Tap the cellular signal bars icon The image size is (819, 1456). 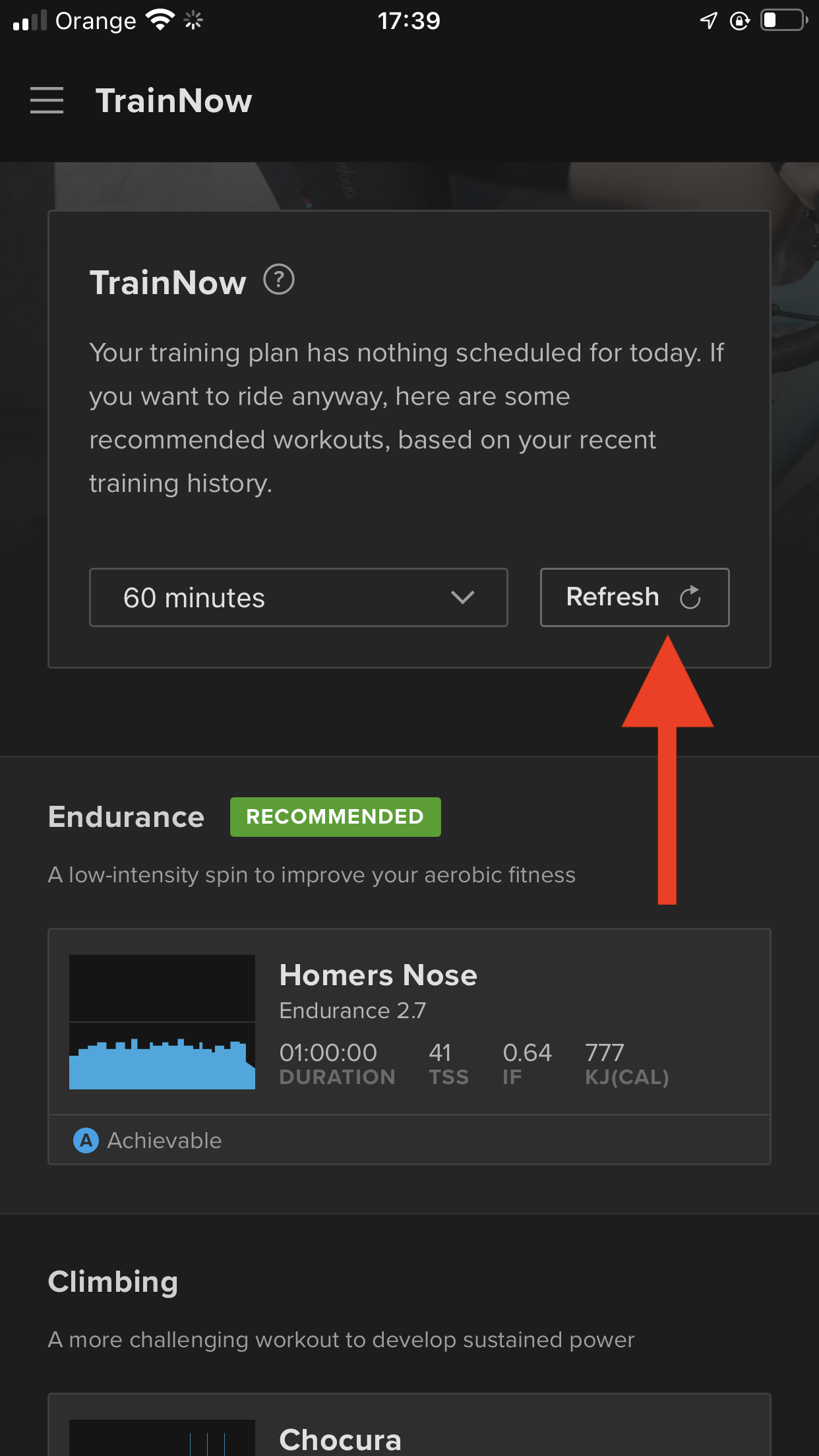click(30, 20)
